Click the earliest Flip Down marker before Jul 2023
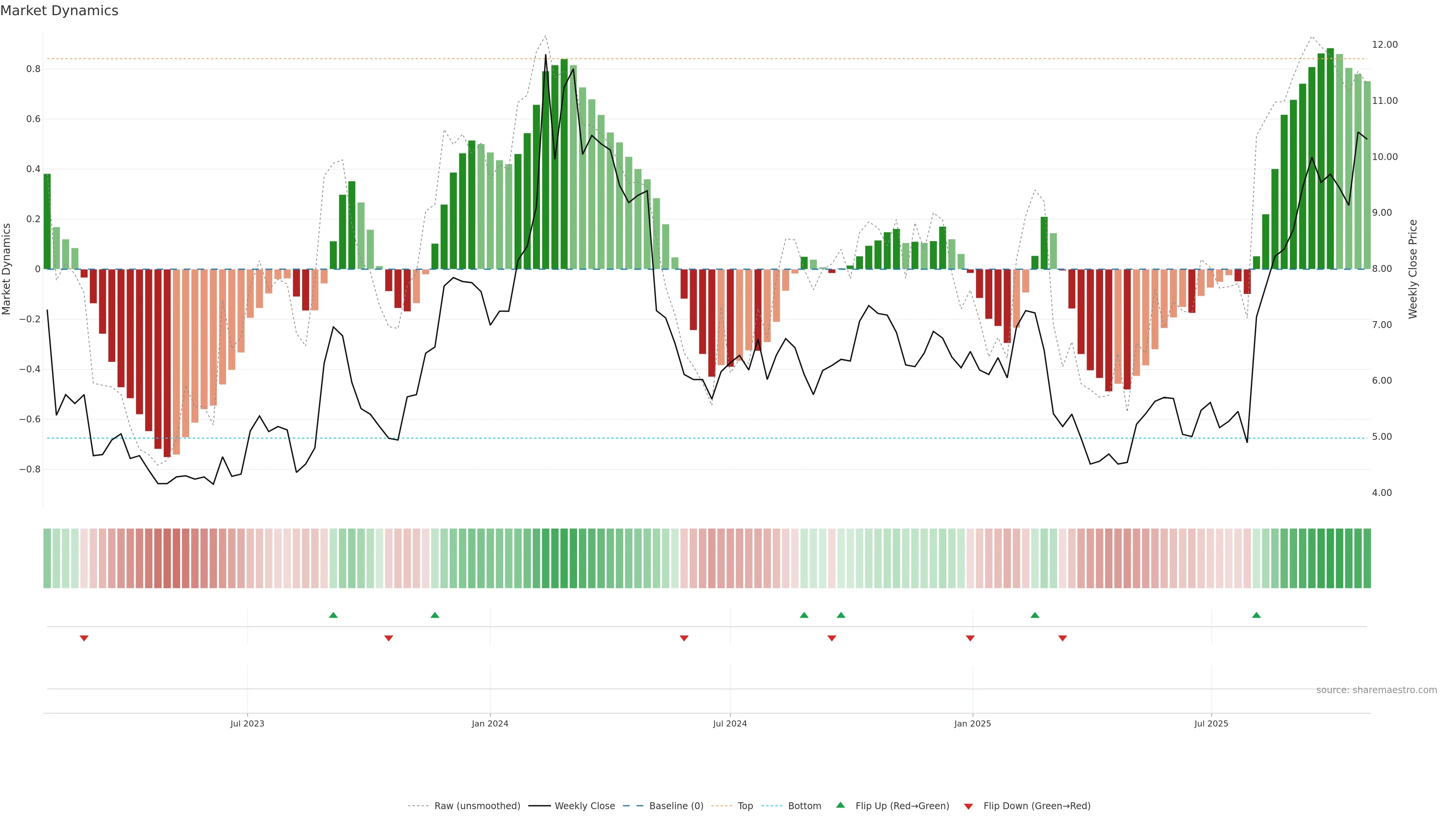The width and height of the screenshot is (1456, 819). (84, 638)
